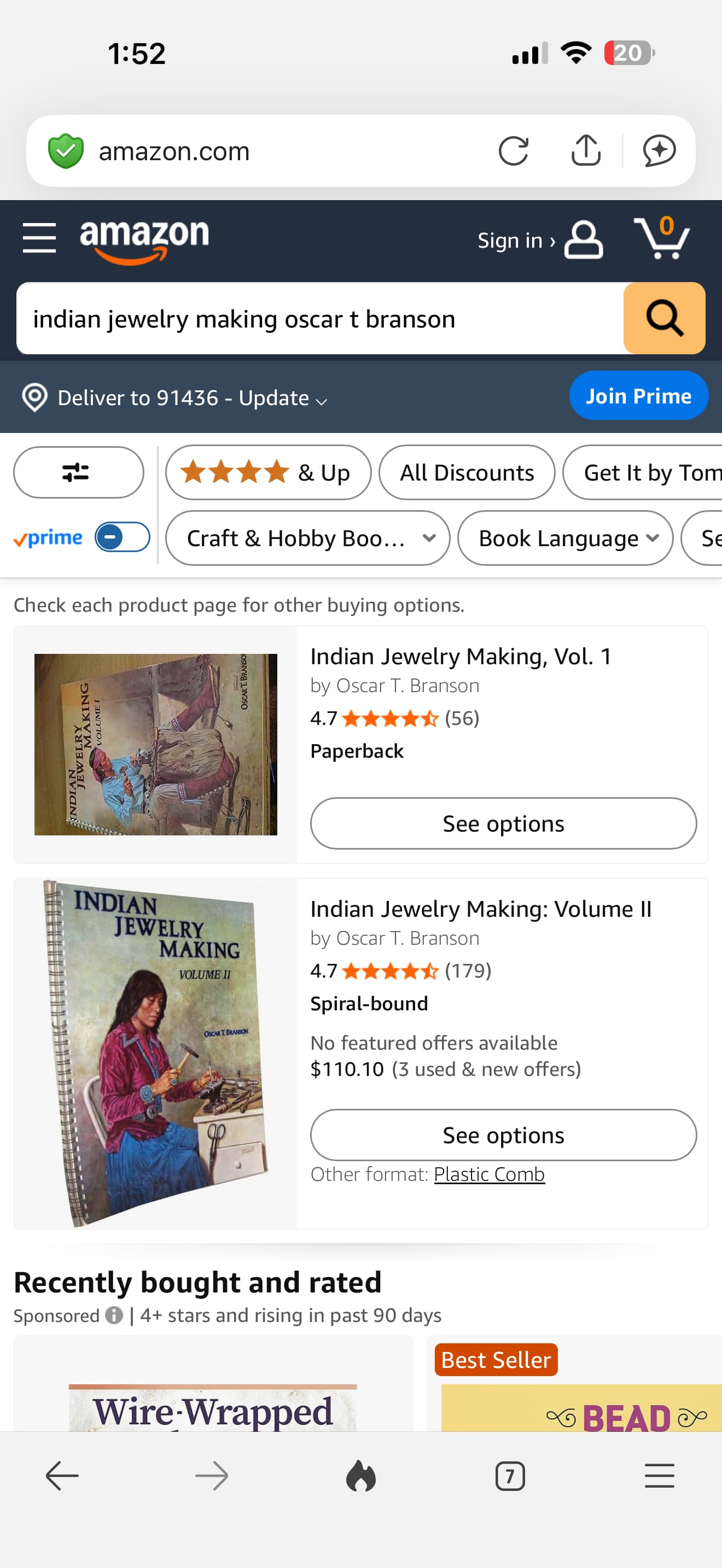Image resolution: width=722 pixels, height=1568 pixels.
Task: Tap the browser share icon
Action: (x=586, y=150)
